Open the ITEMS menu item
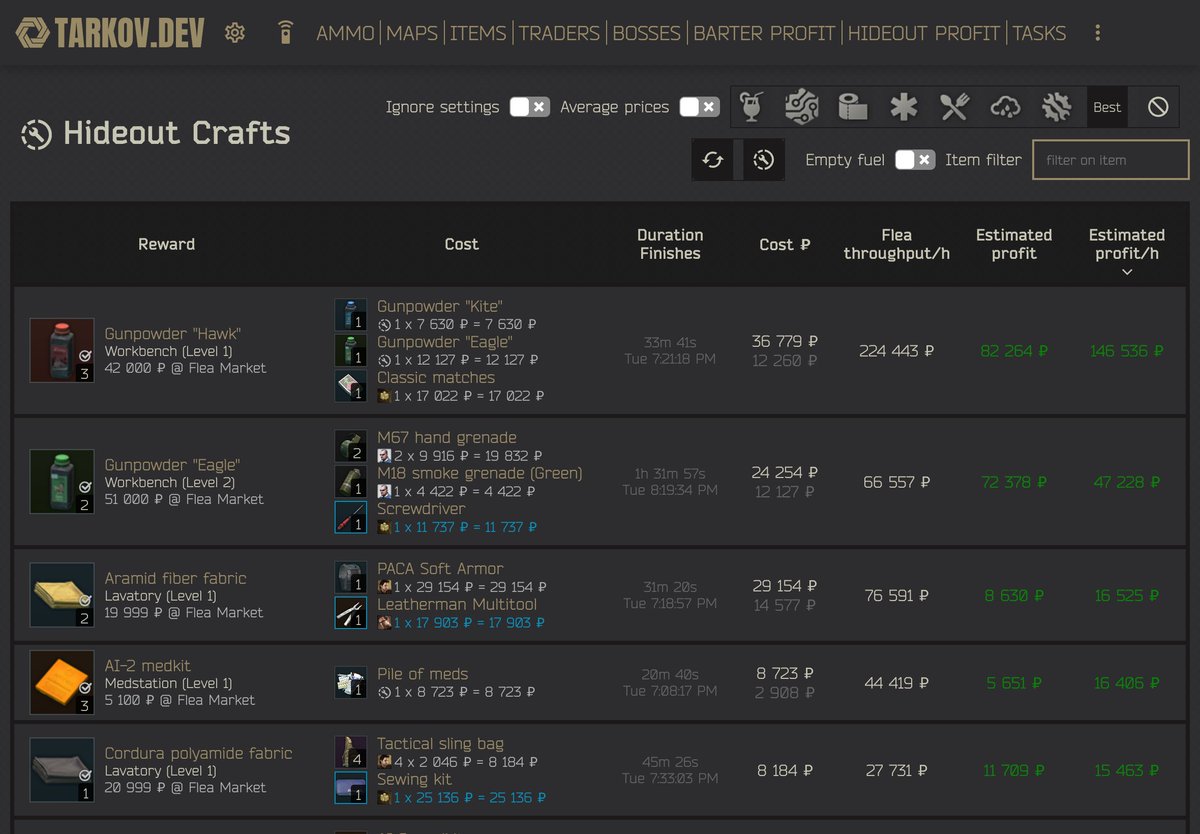The height and width of the screenshot is (834, 1200). point(478,33)
